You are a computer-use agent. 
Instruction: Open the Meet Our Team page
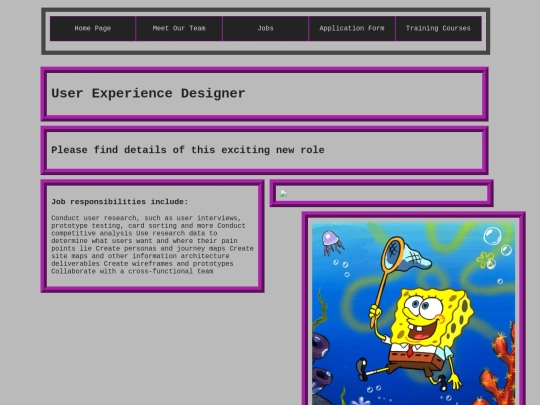(179, 29)
